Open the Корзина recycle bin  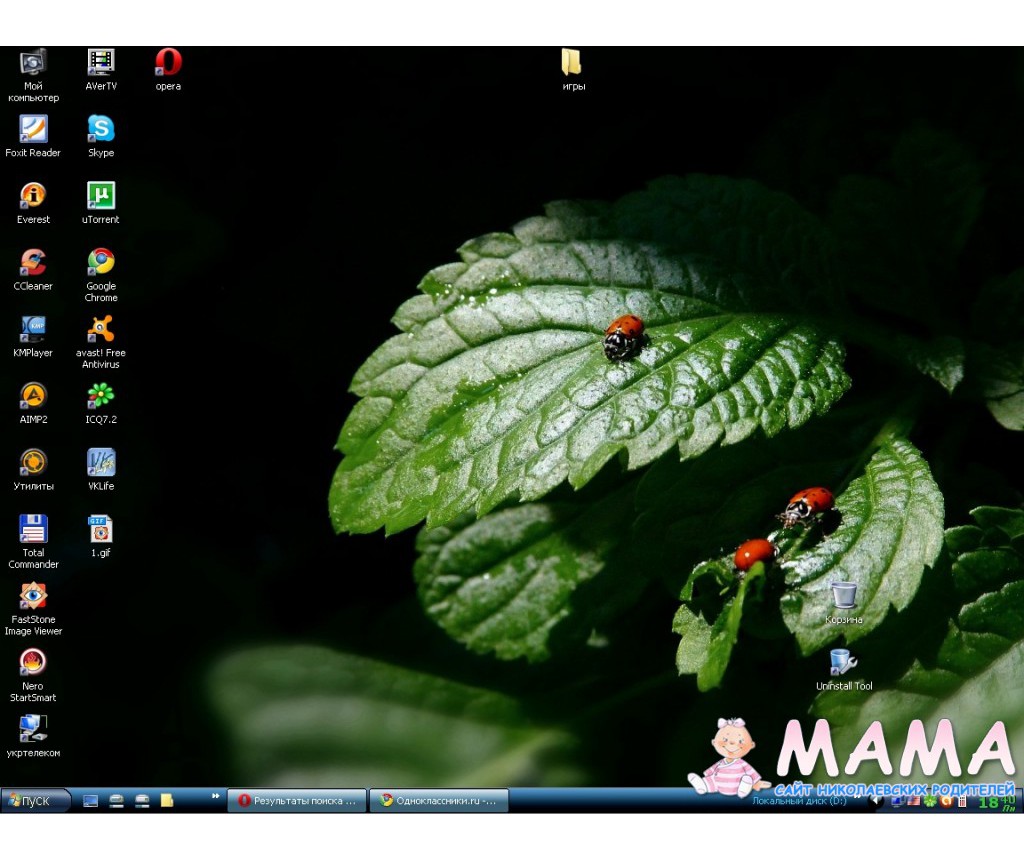[x=844, y=596]
